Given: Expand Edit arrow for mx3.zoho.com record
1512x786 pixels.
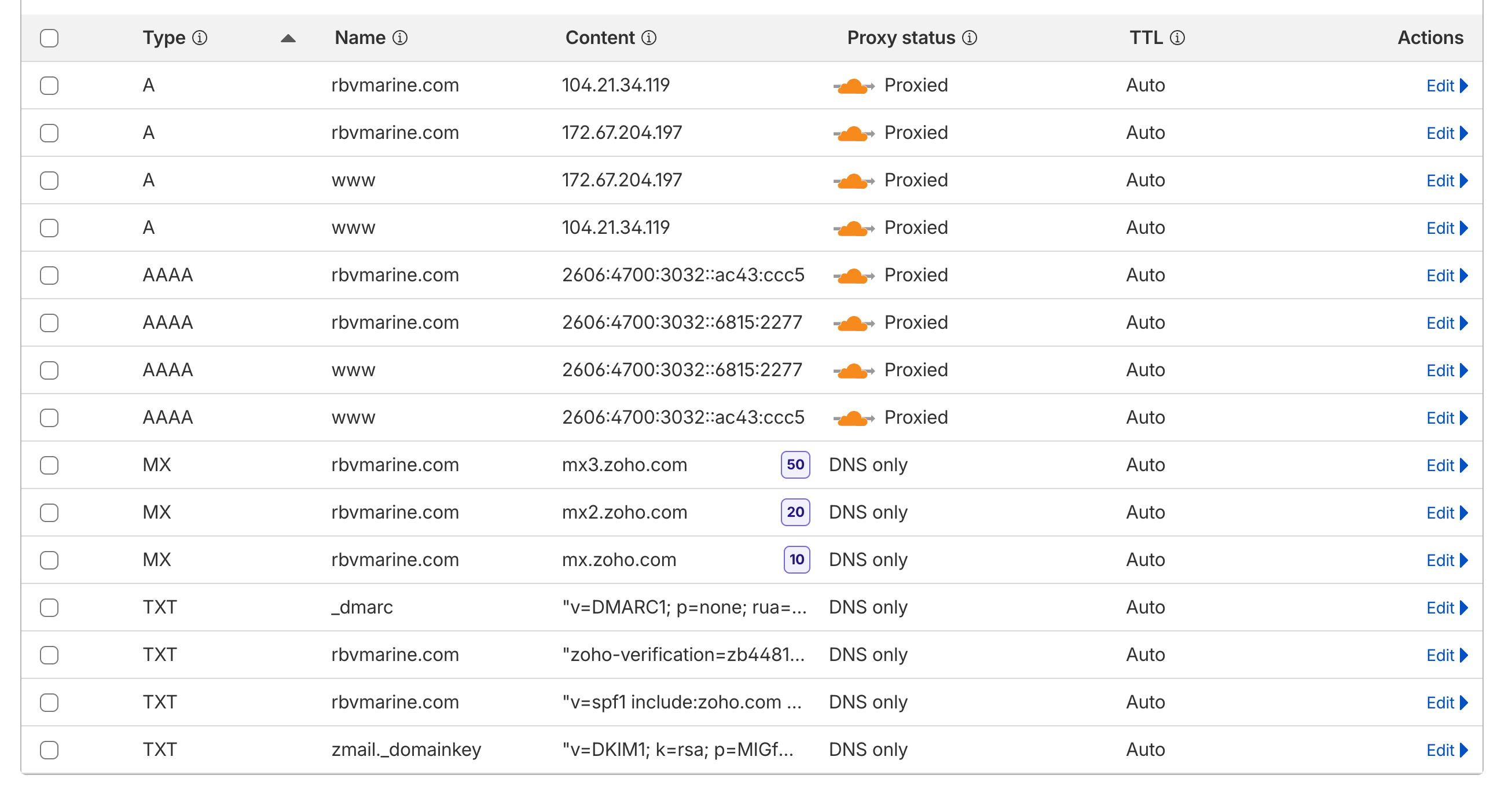Looking at the screenshot, I should tap(1463, 465).
